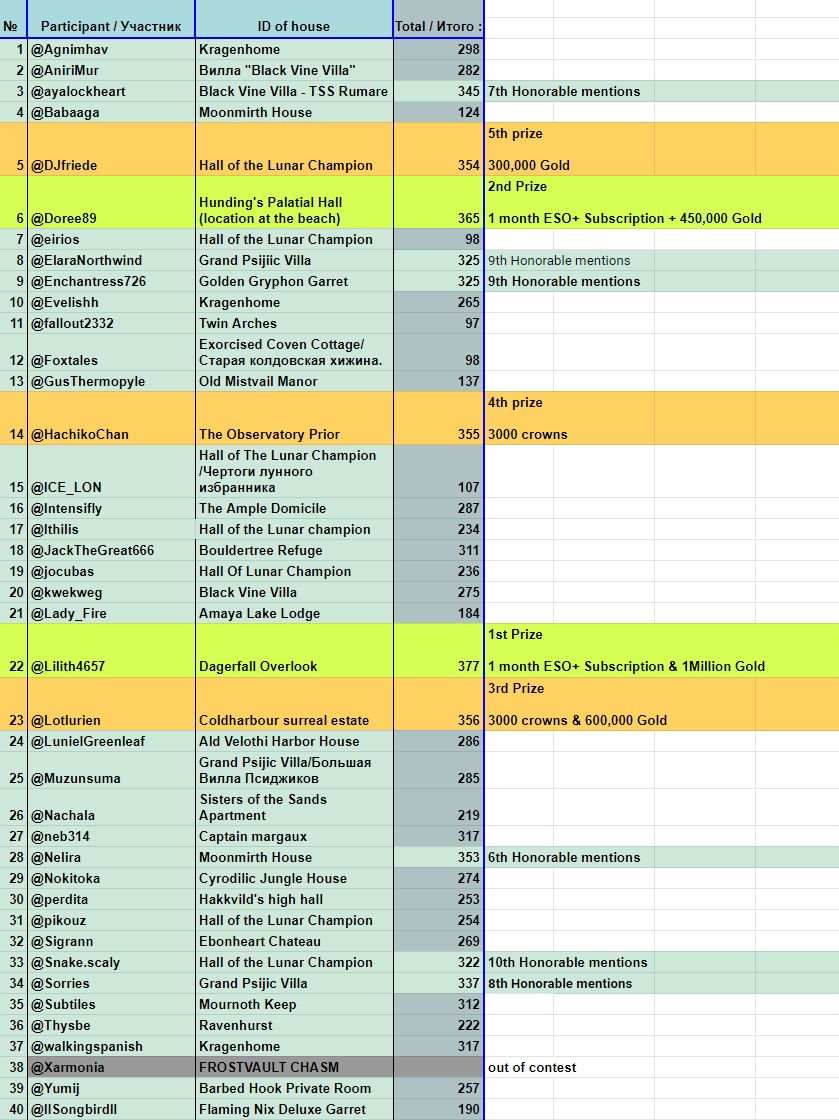Screen dimensions: 839x1120
Task: Click the @HachikoChan cell
Action: point(111,418)
